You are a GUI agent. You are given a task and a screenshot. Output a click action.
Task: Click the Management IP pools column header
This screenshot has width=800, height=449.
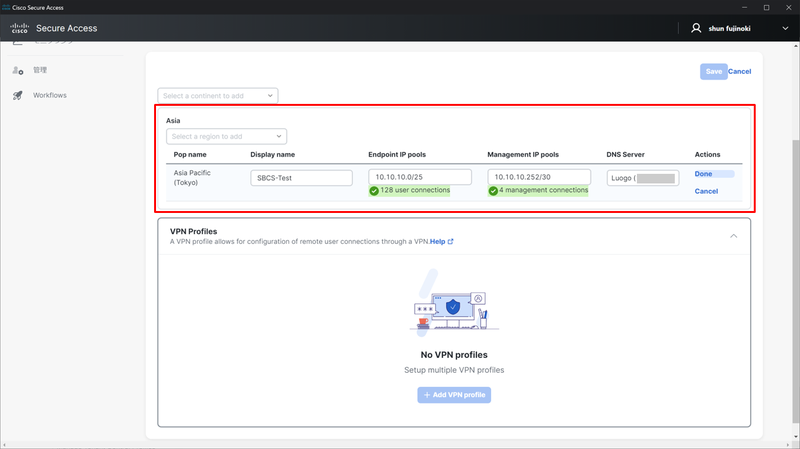523,155
